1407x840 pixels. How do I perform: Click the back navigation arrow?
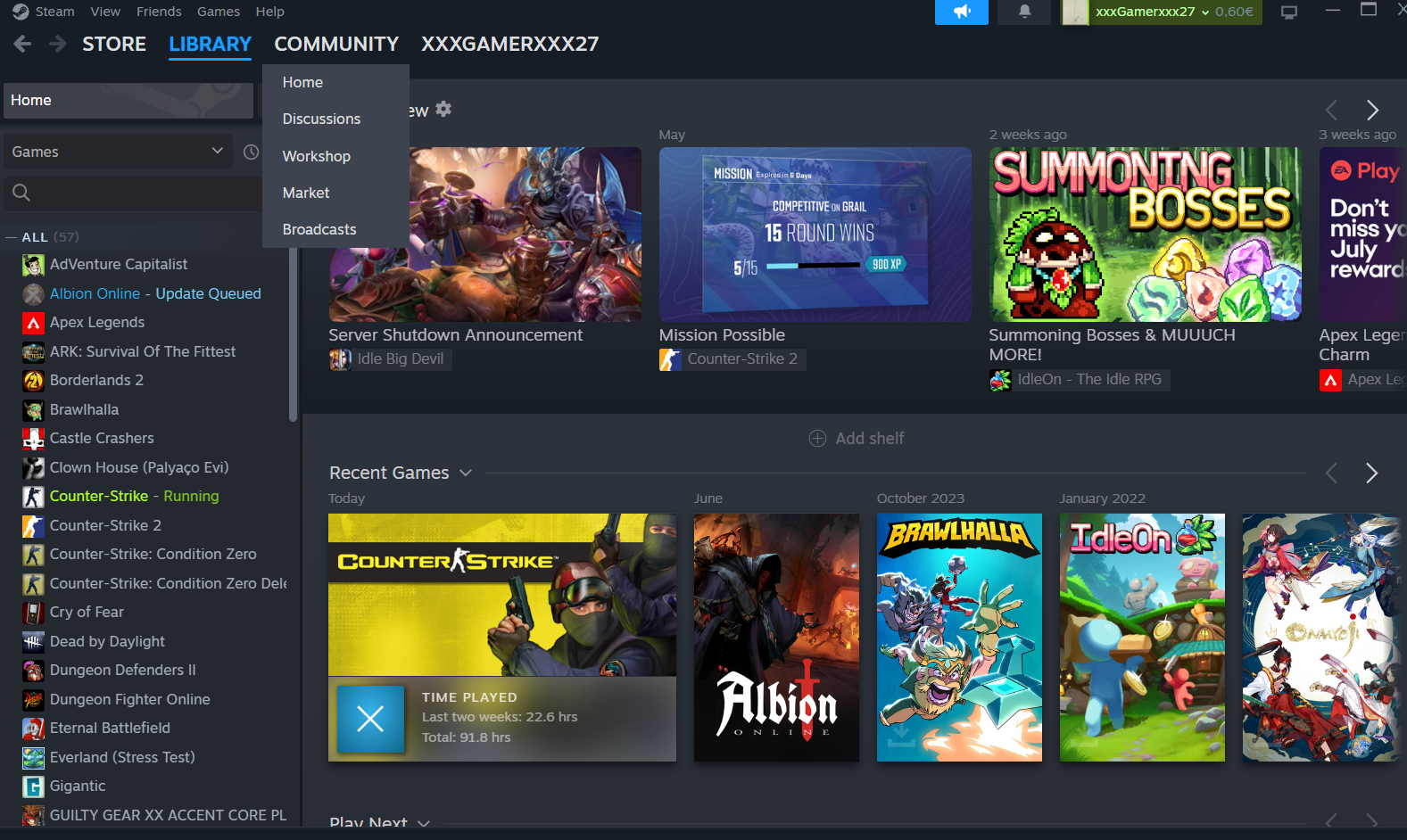(x=23, y=44)
